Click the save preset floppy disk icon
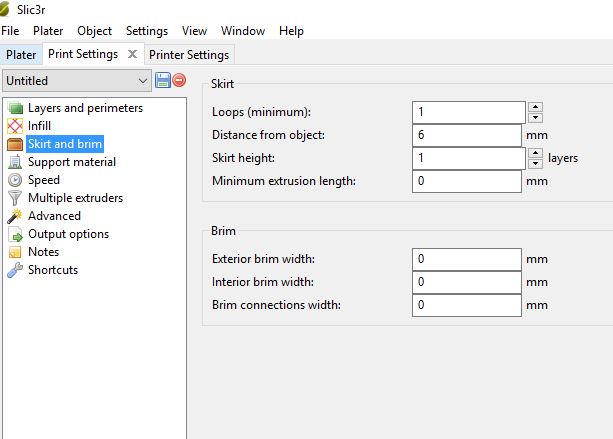 [x=162, y=80]
